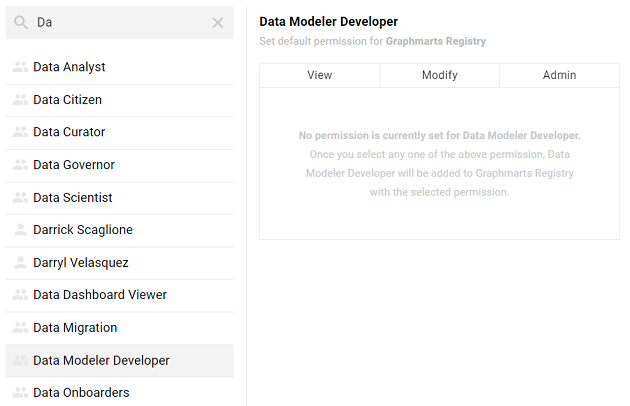Select View permission option
The height and width of the screenshot is (406, 630).
click(x=320, y=75)
